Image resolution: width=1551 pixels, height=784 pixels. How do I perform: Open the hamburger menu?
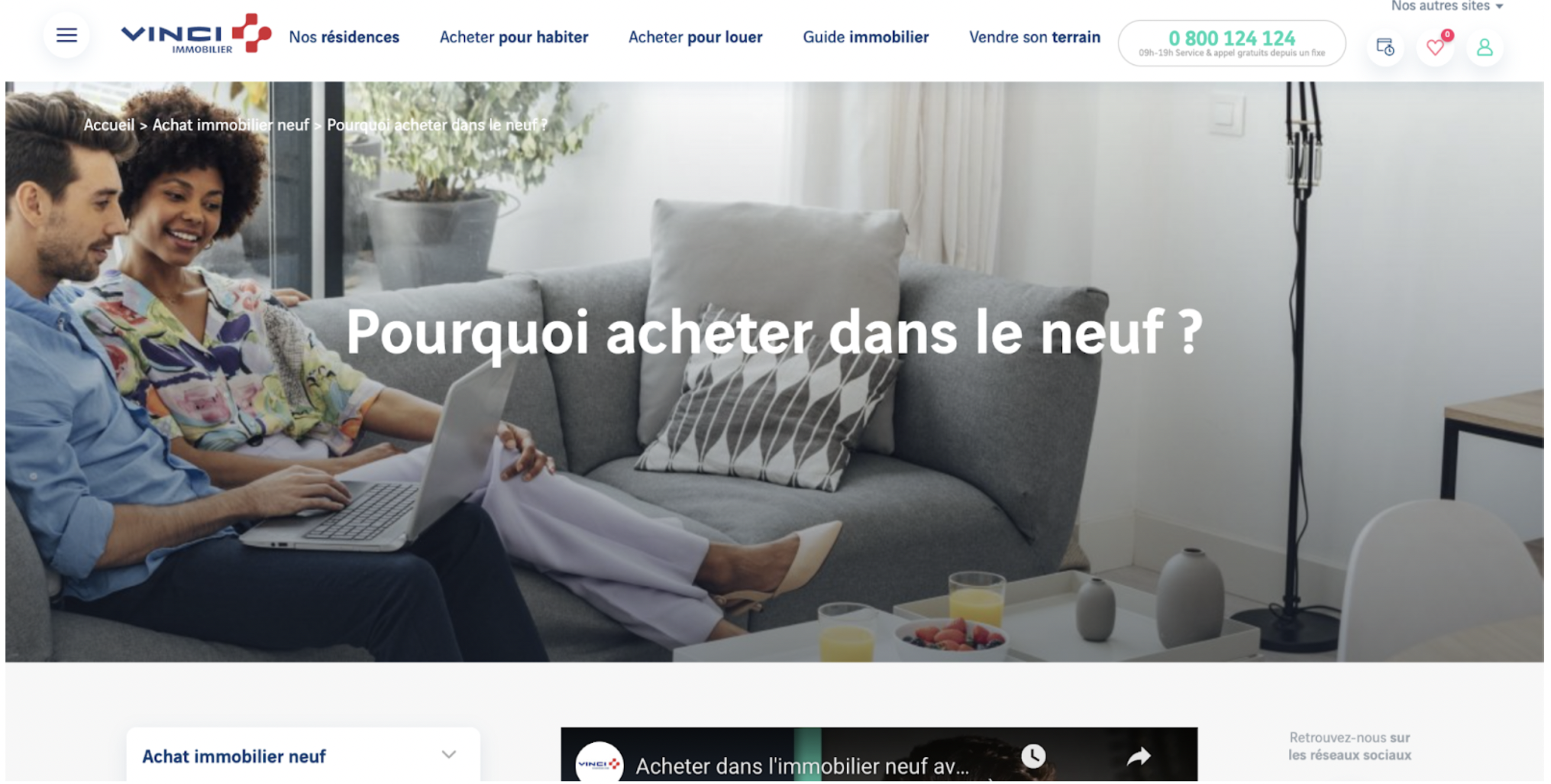(x=66, y=35)
